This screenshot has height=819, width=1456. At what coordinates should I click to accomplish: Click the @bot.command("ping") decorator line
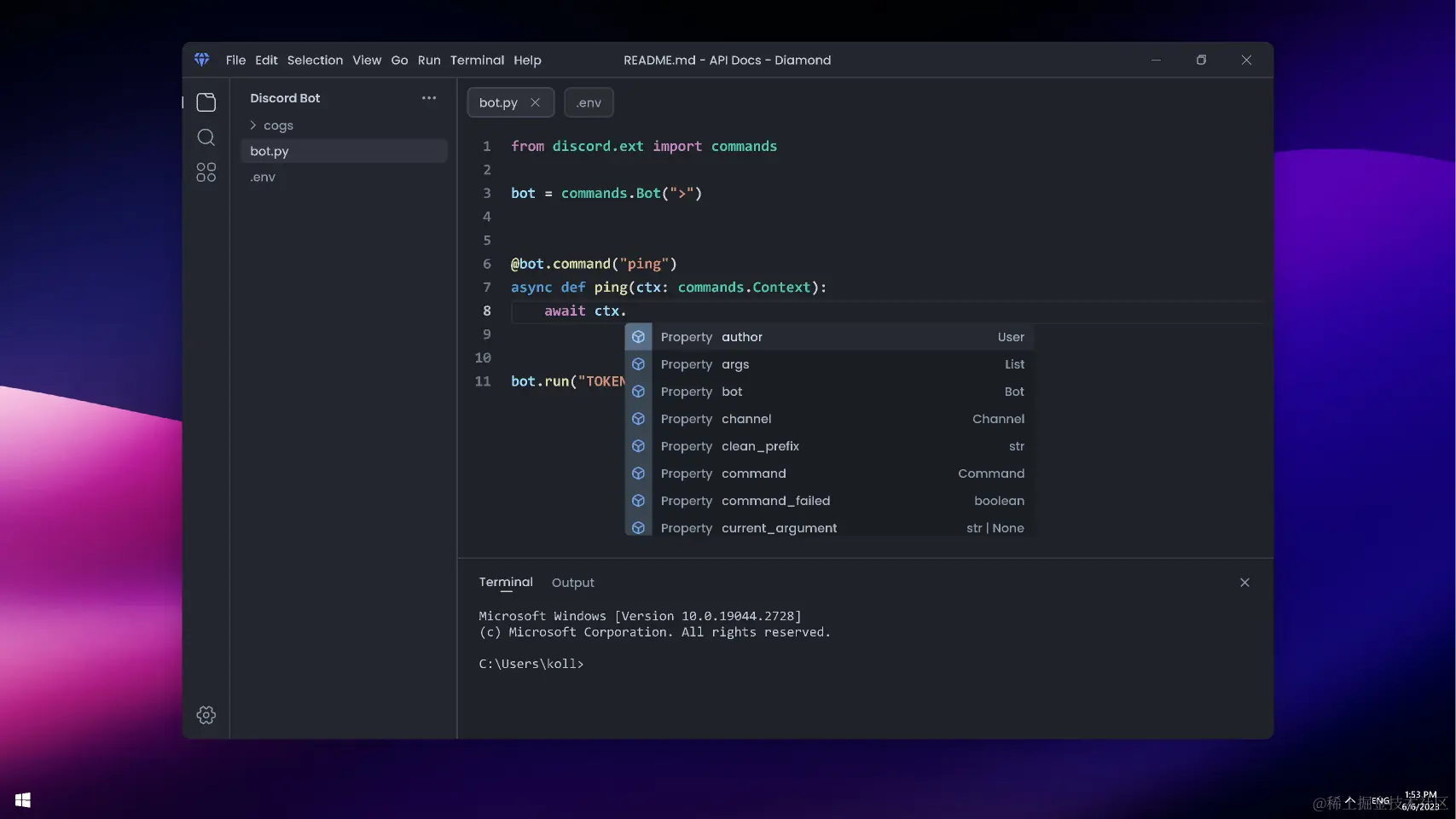[594, 264]
